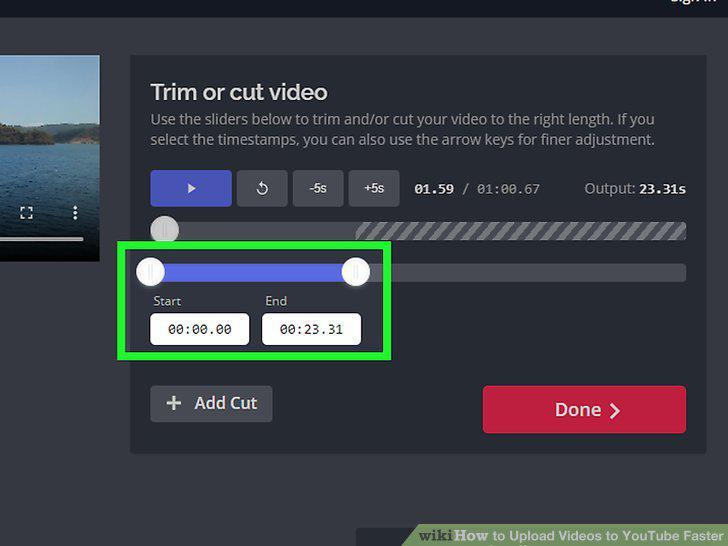Click the End time input field
The image size is (728, 546).
(312, 329)
